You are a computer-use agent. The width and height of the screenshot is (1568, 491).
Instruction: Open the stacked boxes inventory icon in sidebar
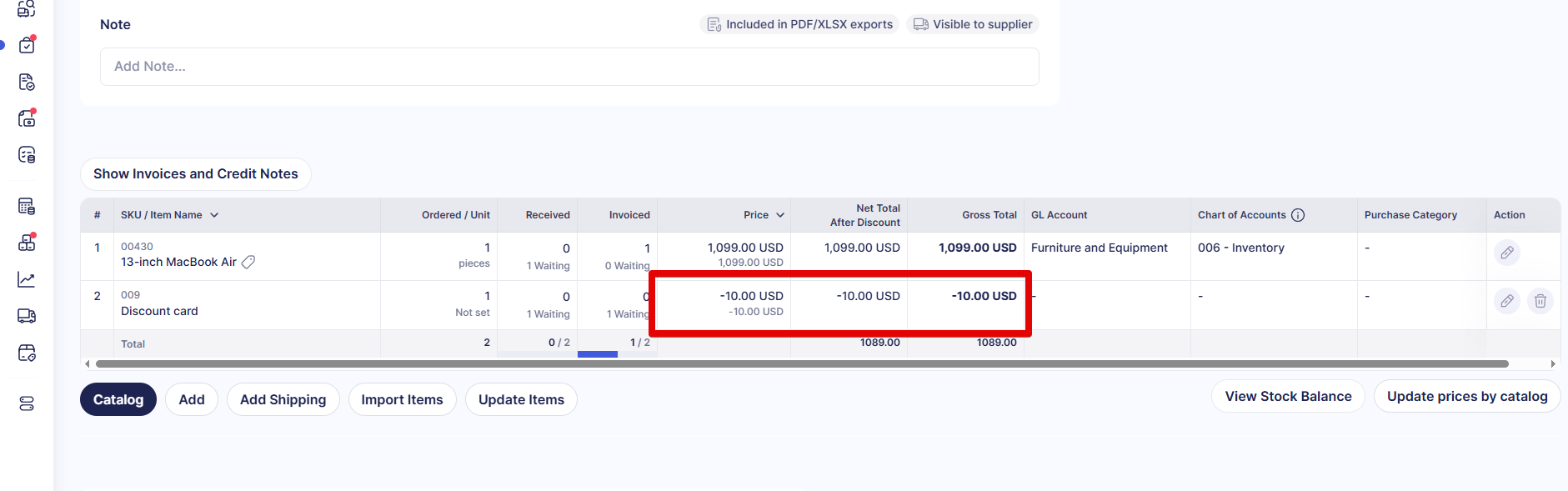click(x=27, y=243)
